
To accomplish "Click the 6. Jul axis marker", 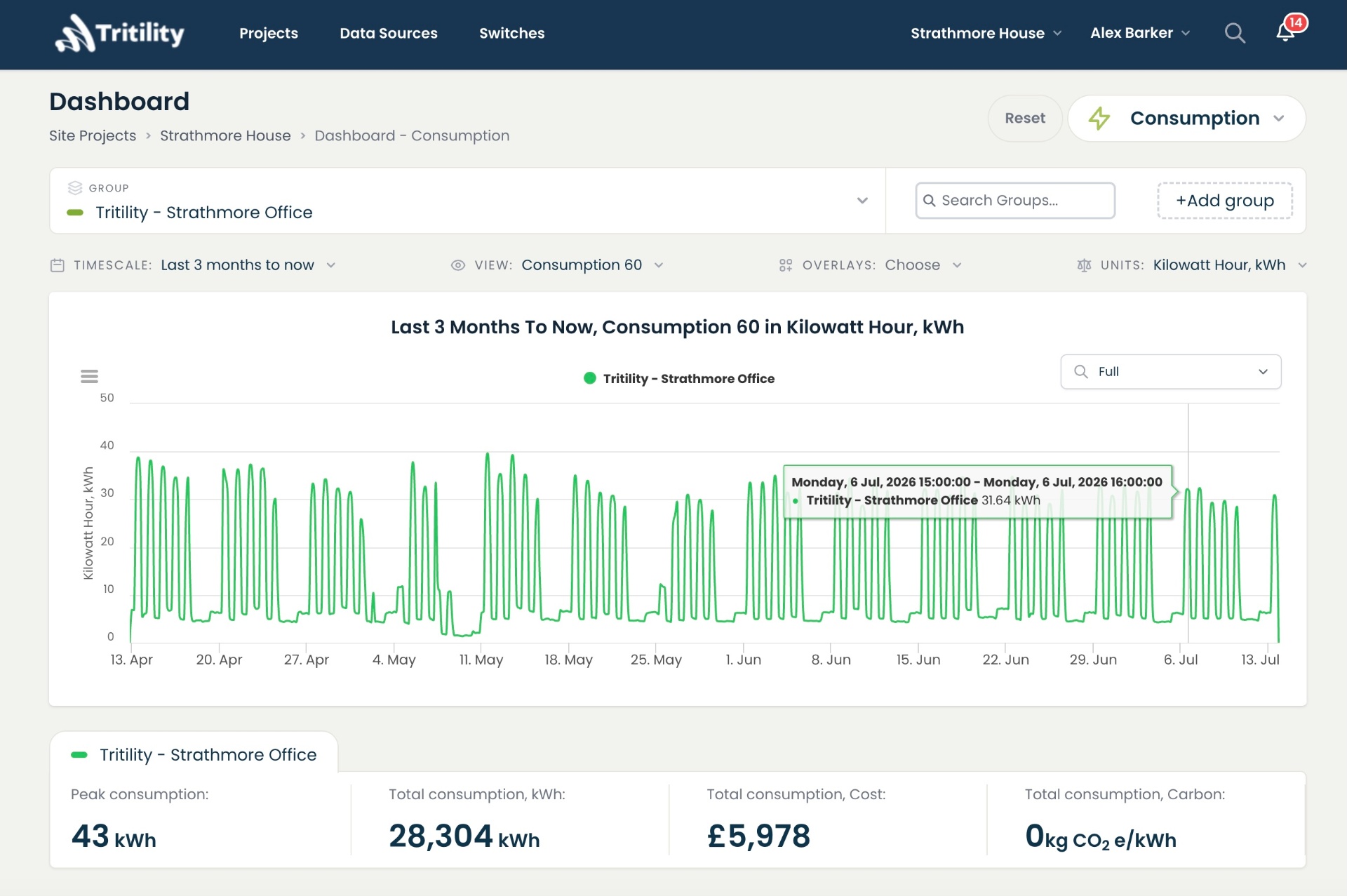I will click(1181, 660).
